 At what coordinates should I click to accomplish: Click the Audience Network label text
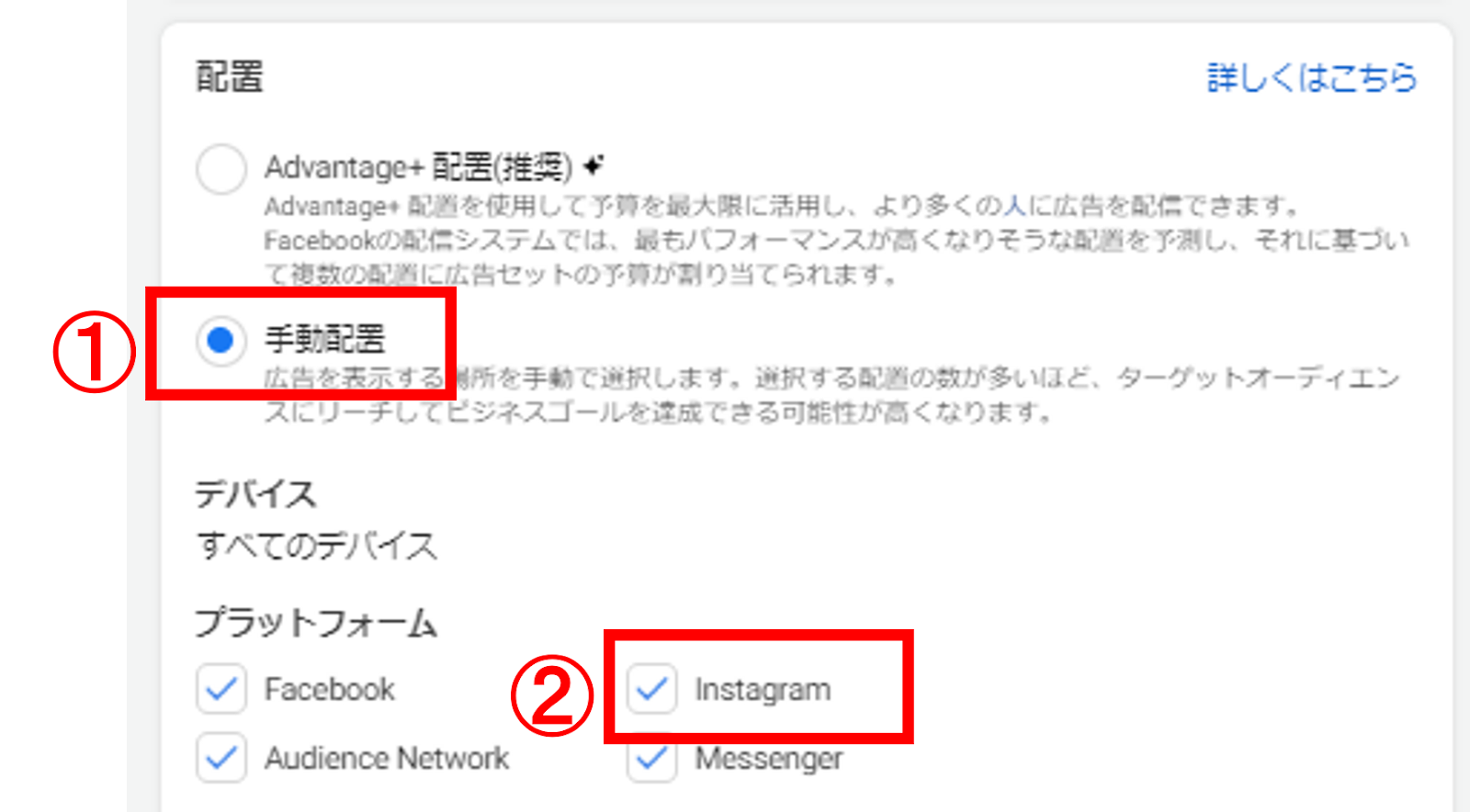coord(387,758)
